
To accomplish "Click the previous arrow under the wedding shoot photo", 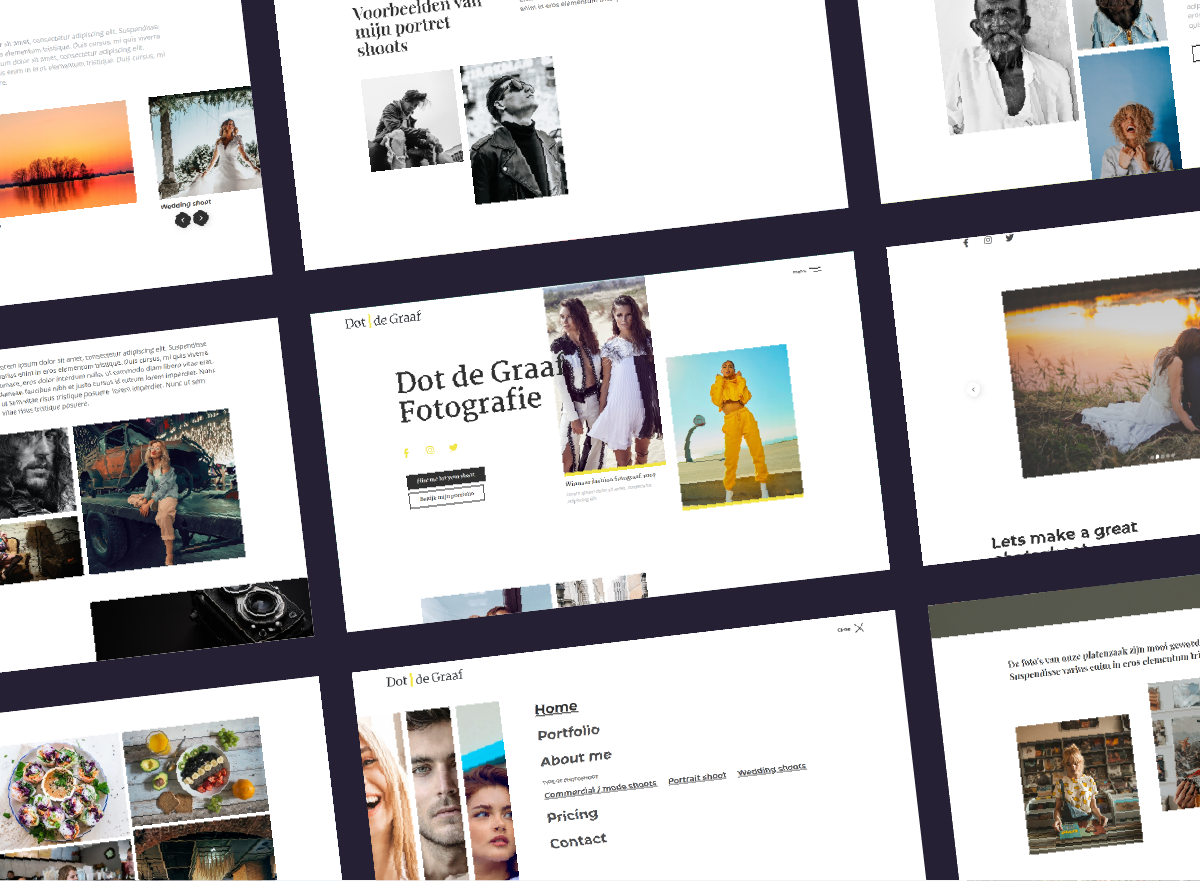I will [182, 220].
